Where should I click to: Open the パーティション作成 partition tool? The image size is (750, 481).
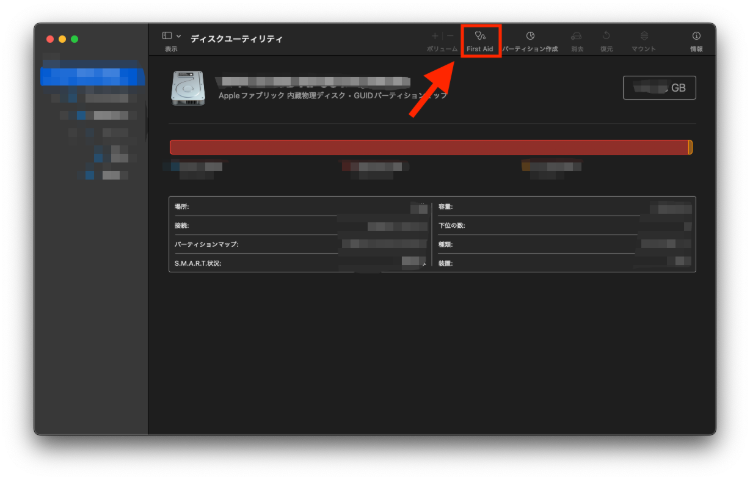530,39
